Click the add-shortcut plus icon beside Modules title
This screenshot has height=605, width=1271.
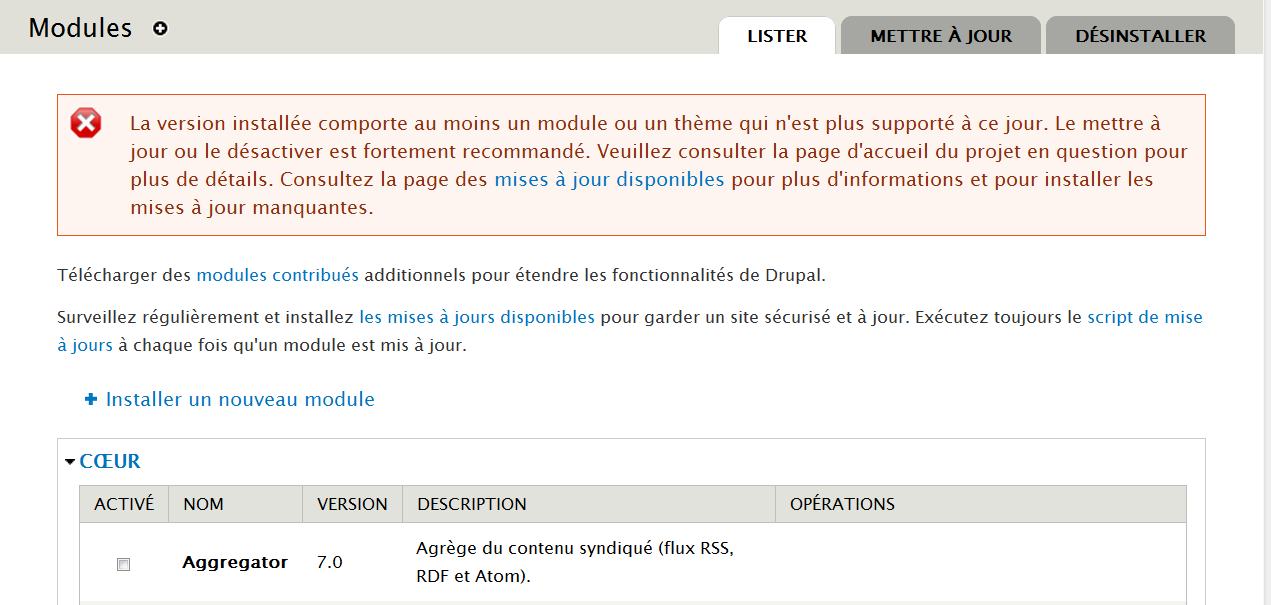pyautogui.click(x=160, y=29)
